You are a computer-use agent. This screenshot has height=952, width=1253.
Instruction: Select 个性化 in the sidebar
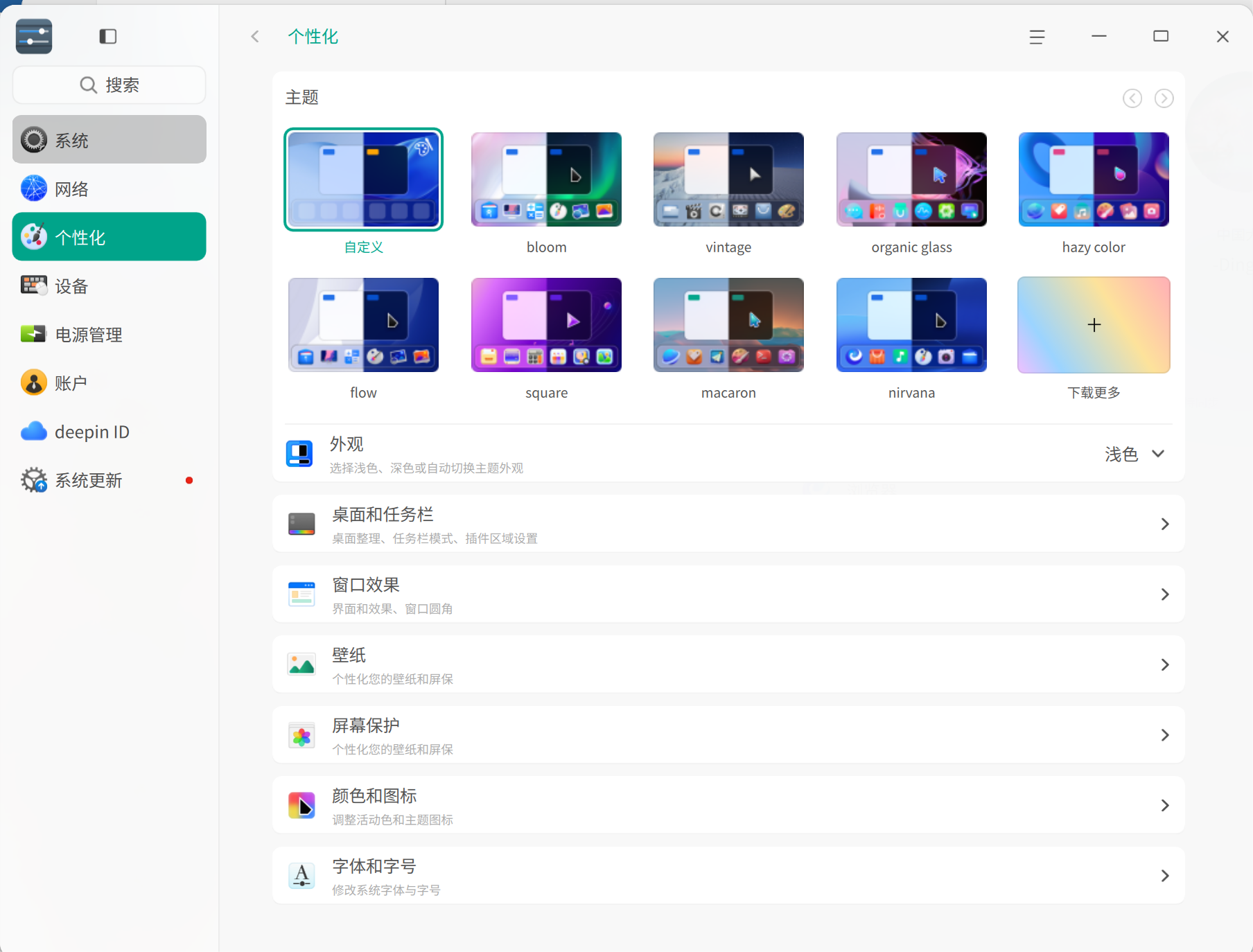pos(109,237)
